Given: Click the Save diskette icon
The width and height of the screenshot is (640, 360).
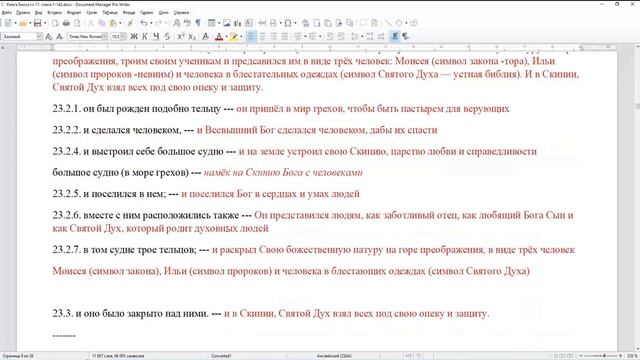Looking at the screenshot, I should point(38,23).
